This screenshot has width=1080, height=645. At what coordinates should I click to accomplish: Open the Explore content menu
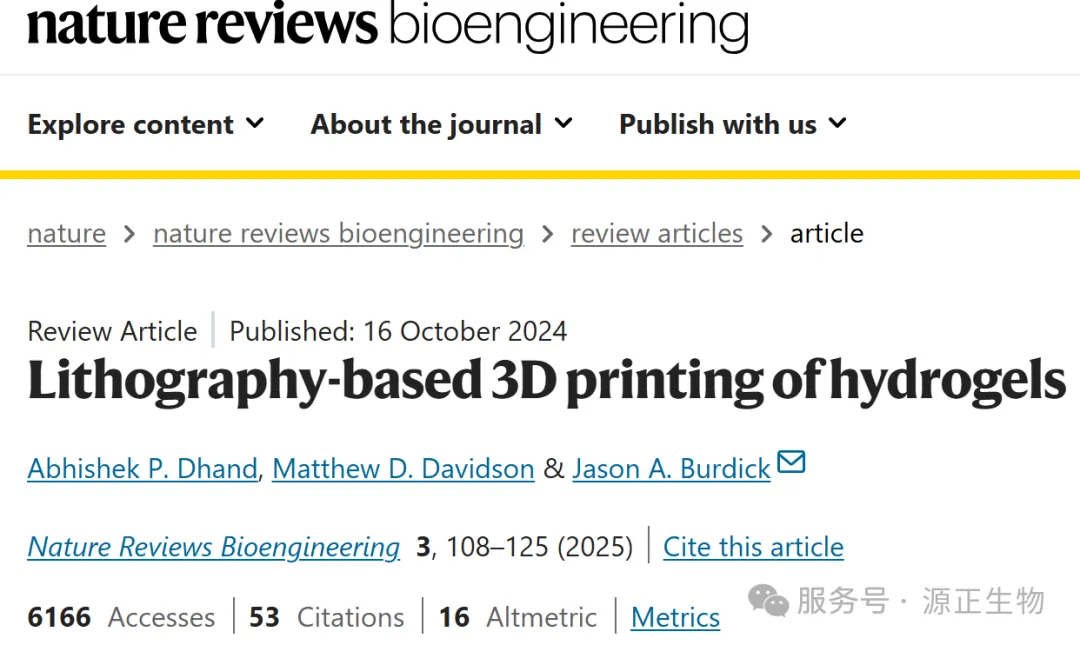pos(131,124)
